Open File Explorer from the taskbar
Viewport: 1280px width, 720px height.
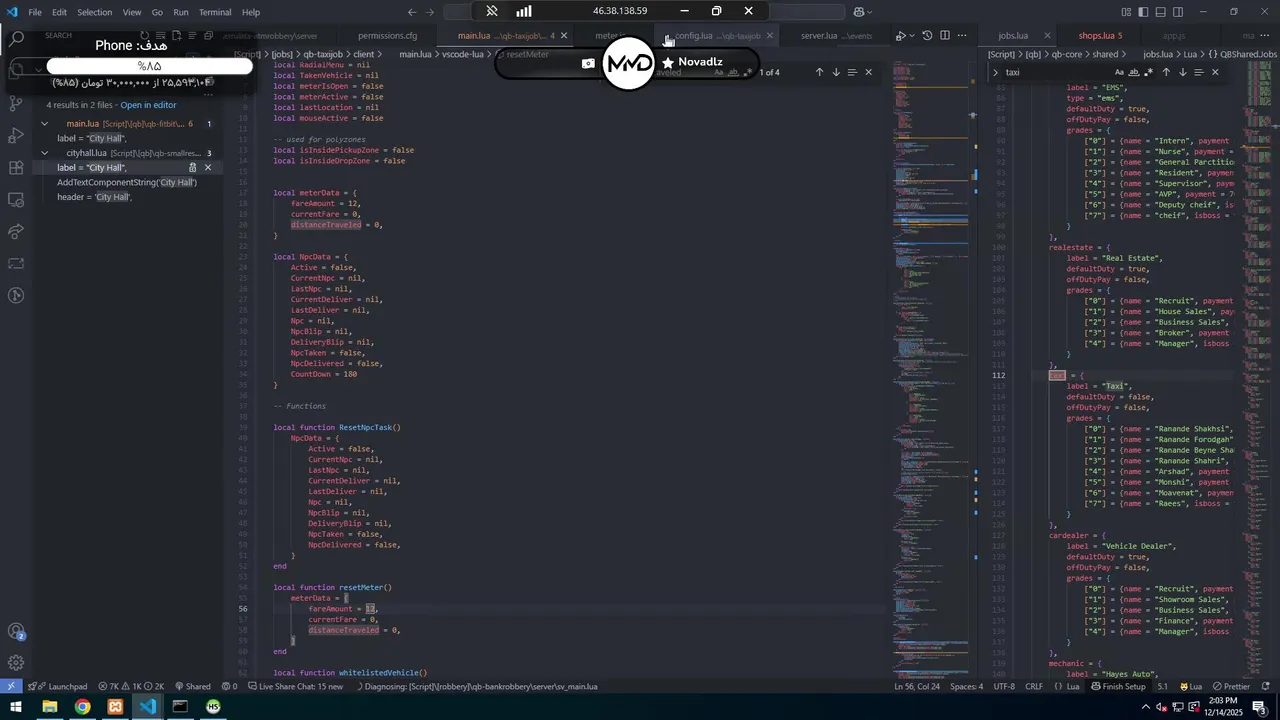tap(49, 707)
